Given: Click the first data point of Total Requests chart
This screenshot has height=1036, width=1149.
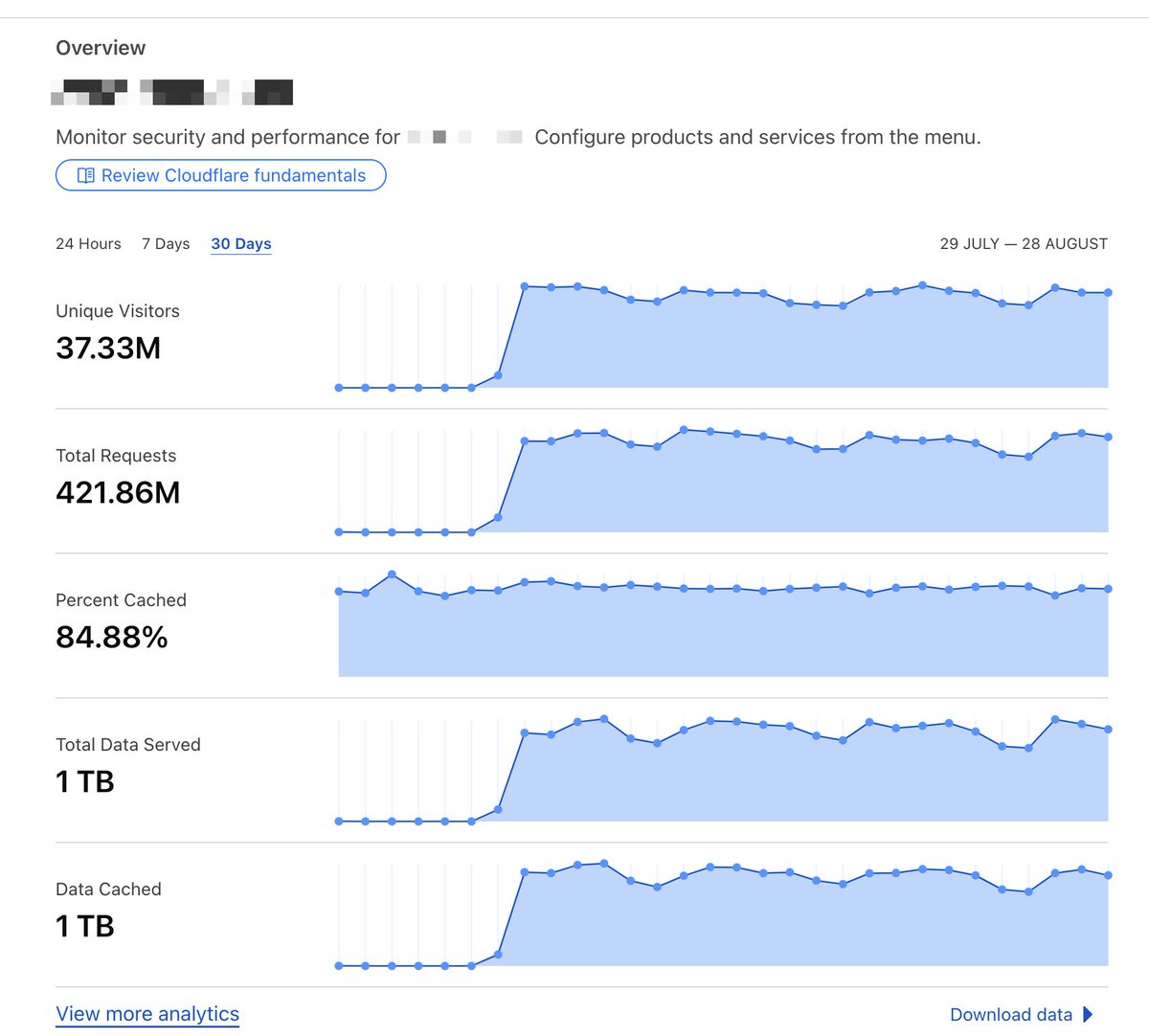Looking at the screenshot, I should (x=339, y=532).
